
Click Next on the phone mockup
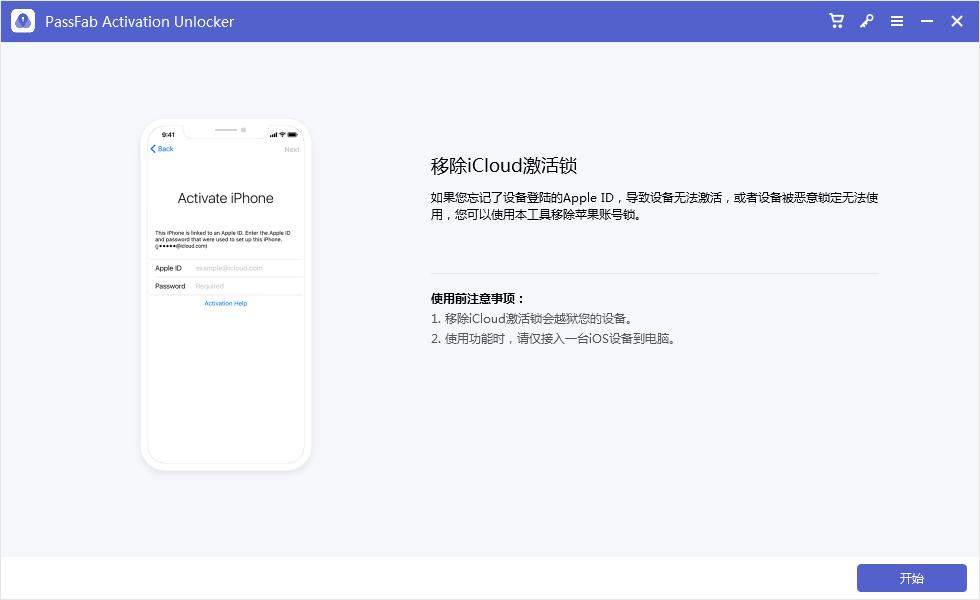click(292, 148)
